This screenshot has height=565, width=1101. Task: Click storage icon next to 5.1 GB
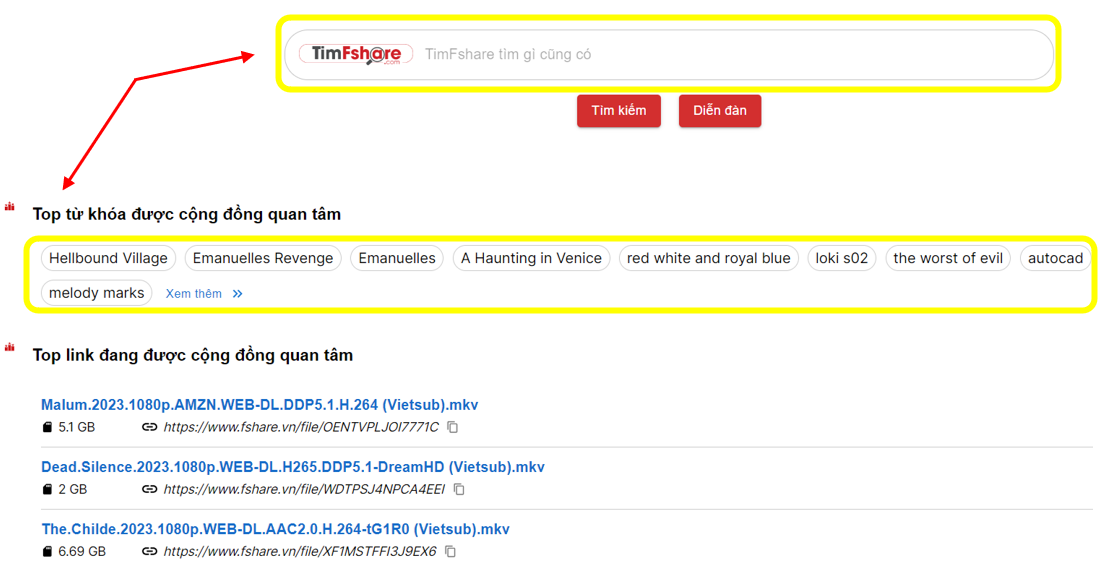[47, 427]
